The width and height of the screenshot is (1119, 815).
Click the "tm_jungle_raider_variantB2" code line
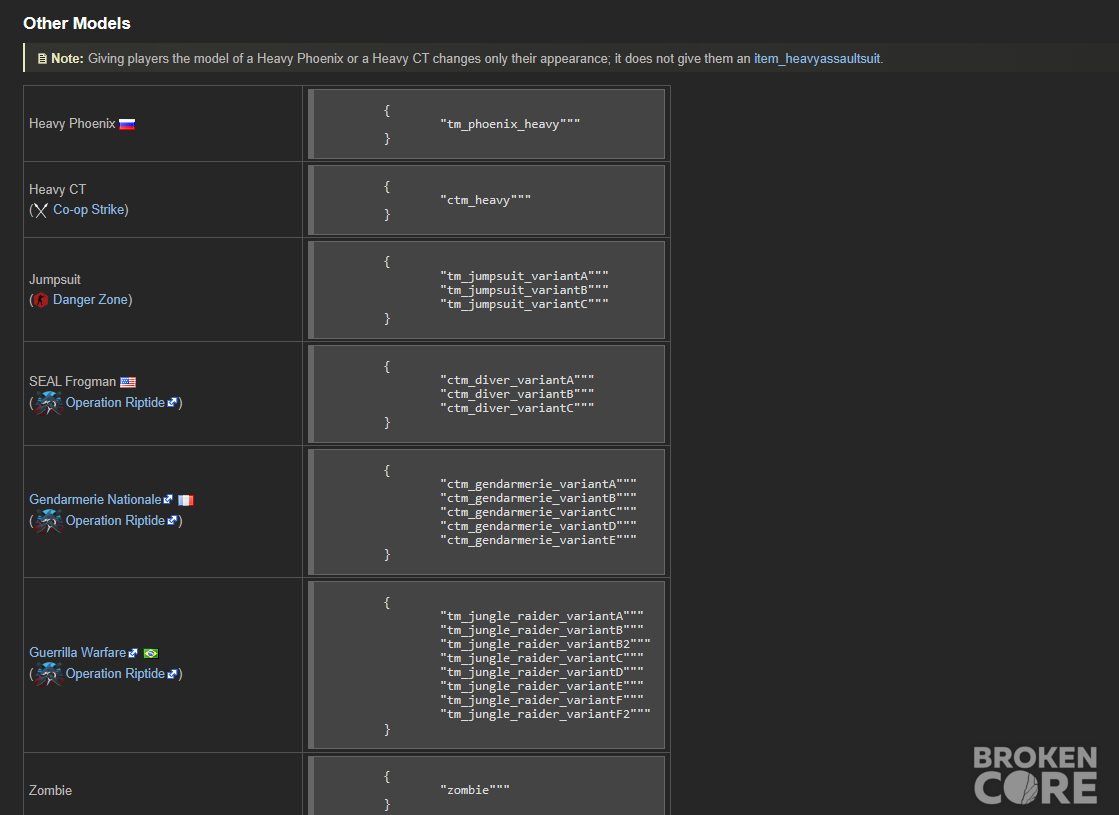545,644
